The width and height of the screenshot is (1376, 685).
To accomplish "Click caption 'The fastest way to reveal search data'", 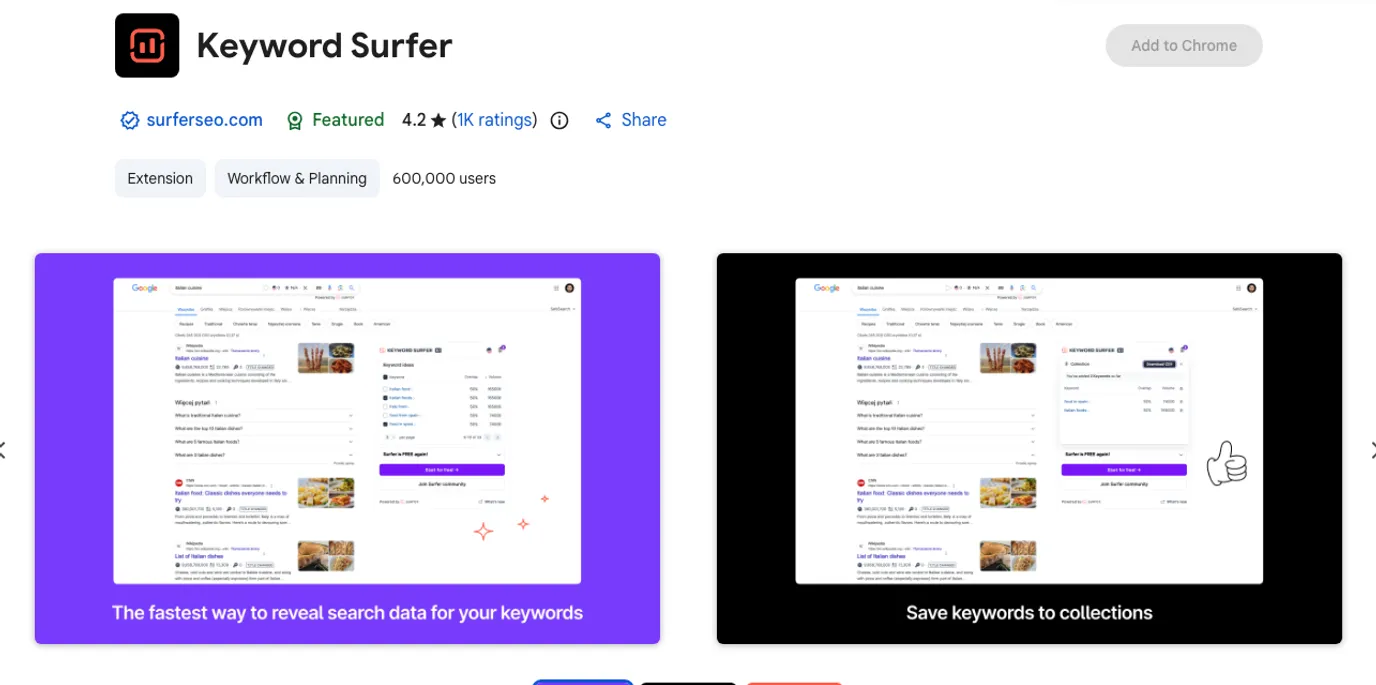I will pyautogui.click(x=347, y=613).
